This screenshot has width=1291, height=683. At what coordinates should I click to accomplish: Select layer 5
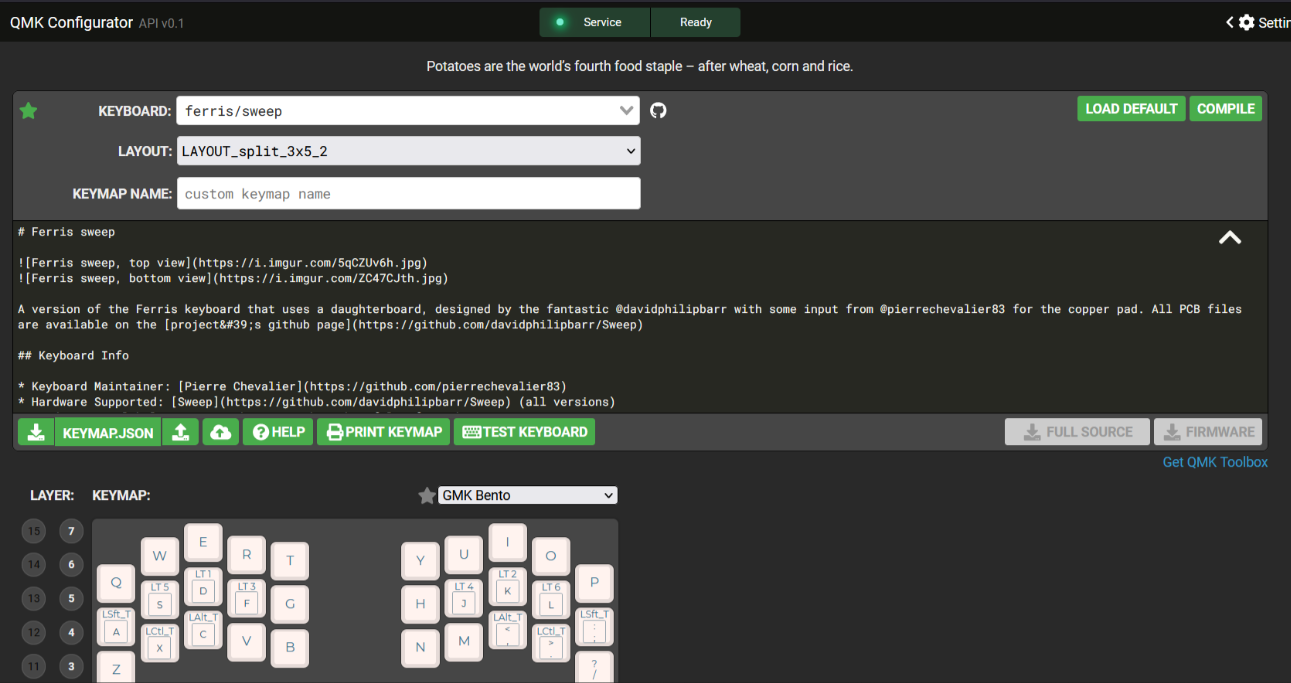pos(70,599)
